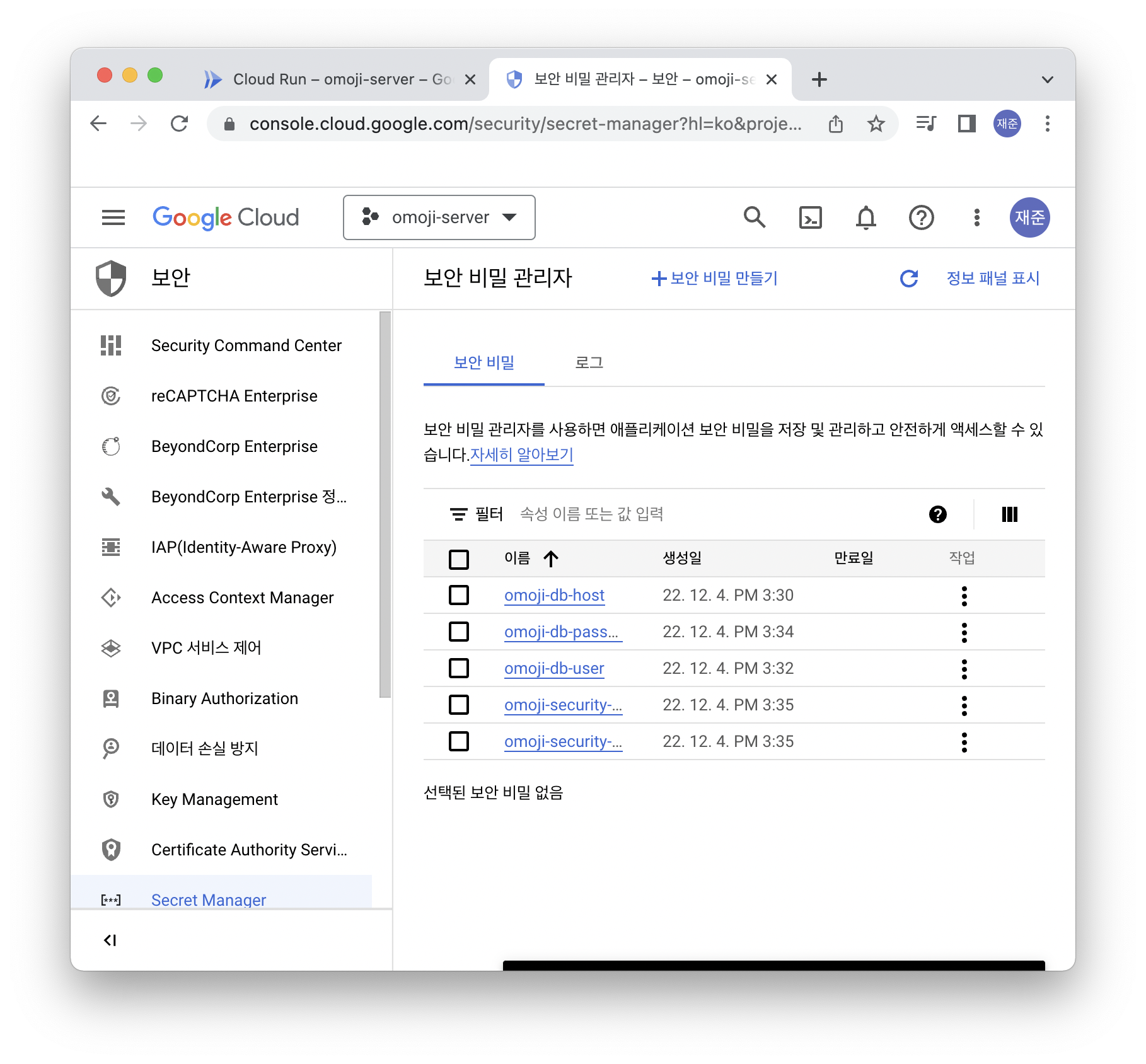Click the BeyondCorp Enterprise sidebar icon
Viewport: 1146px width, 1064px height.
click(x=111, y=446)
